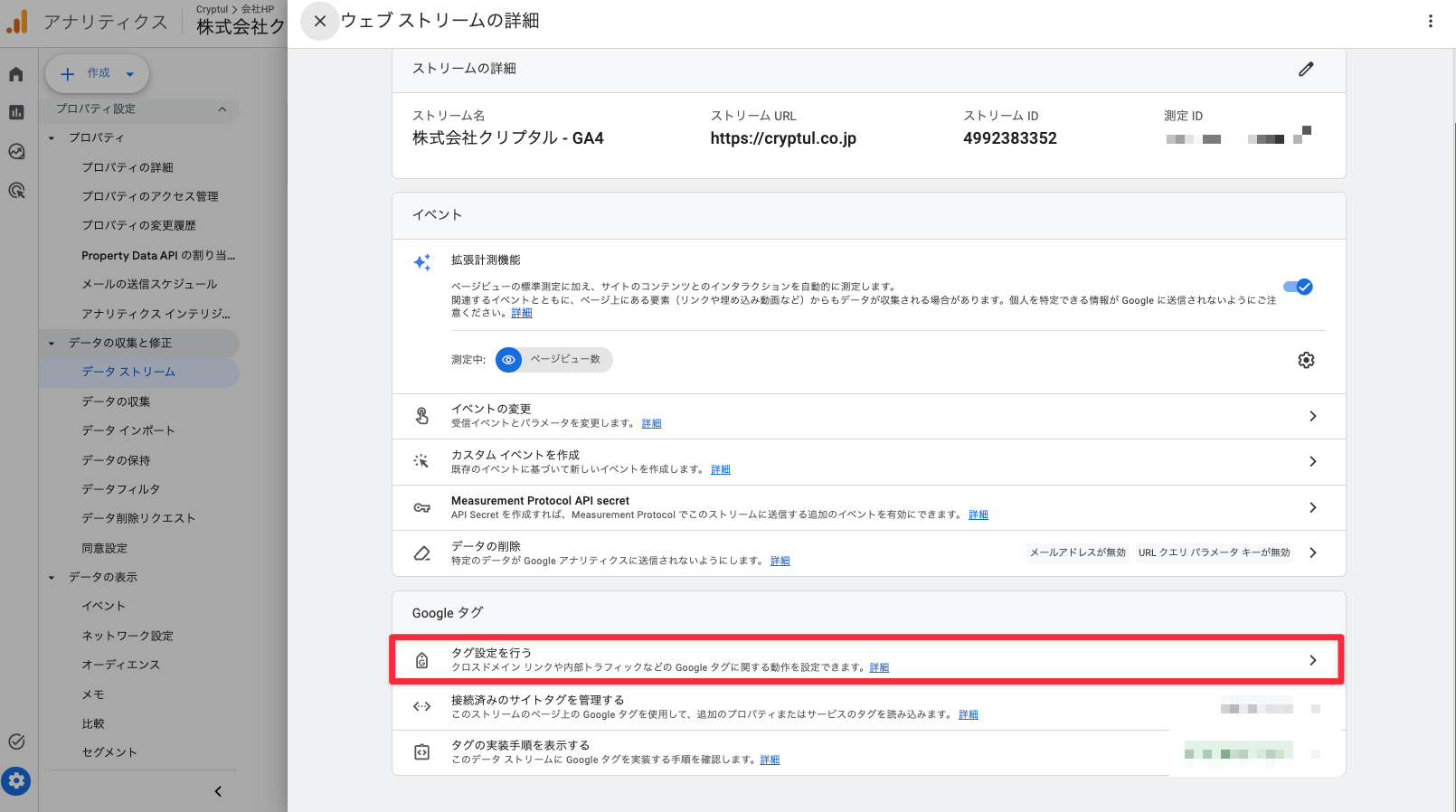Click clipboard code icon beside タグの実装手順

(422, 752)
